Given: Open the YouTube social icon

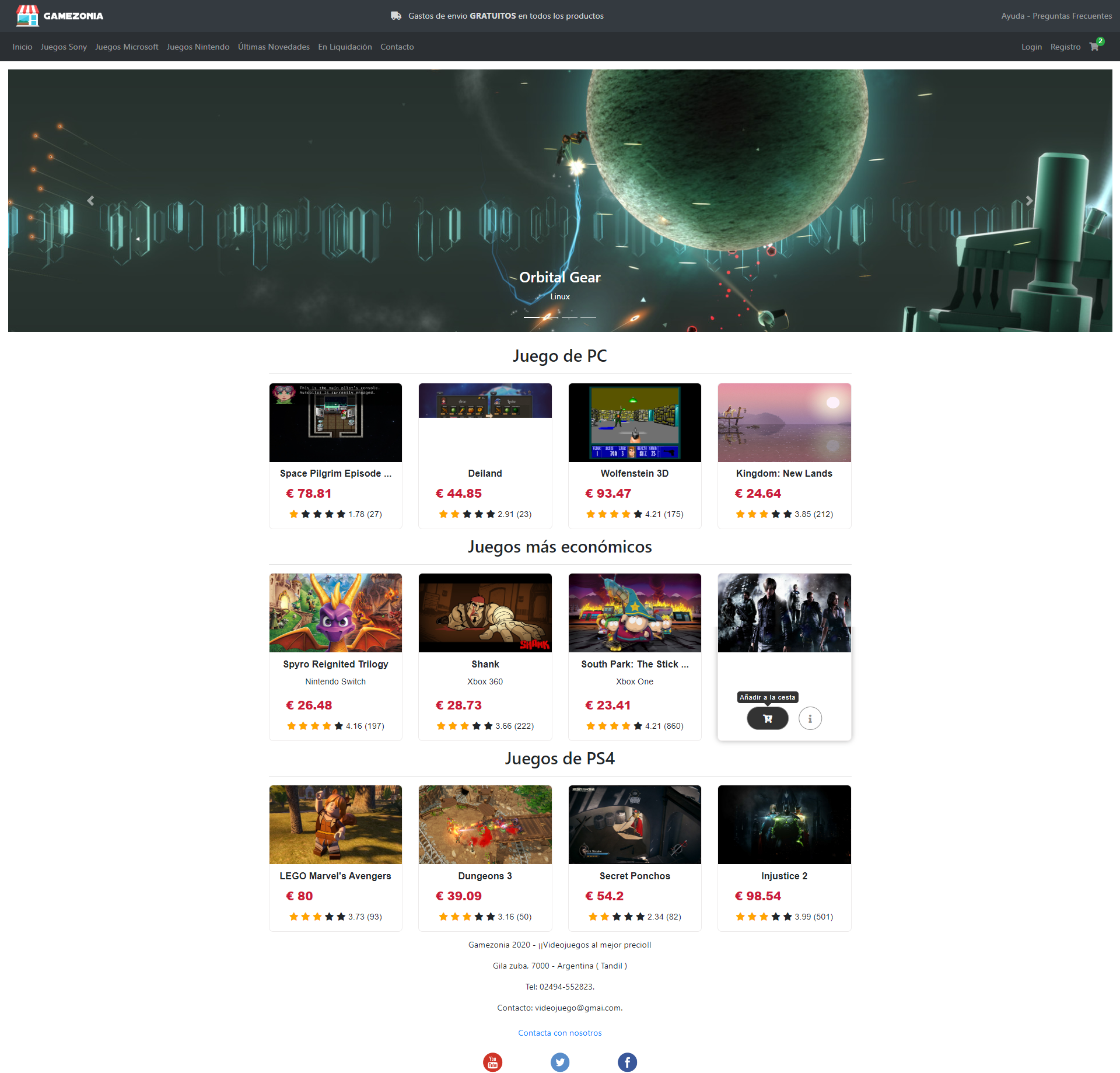Looking at the screenshot, I should tap(492, 1062).
